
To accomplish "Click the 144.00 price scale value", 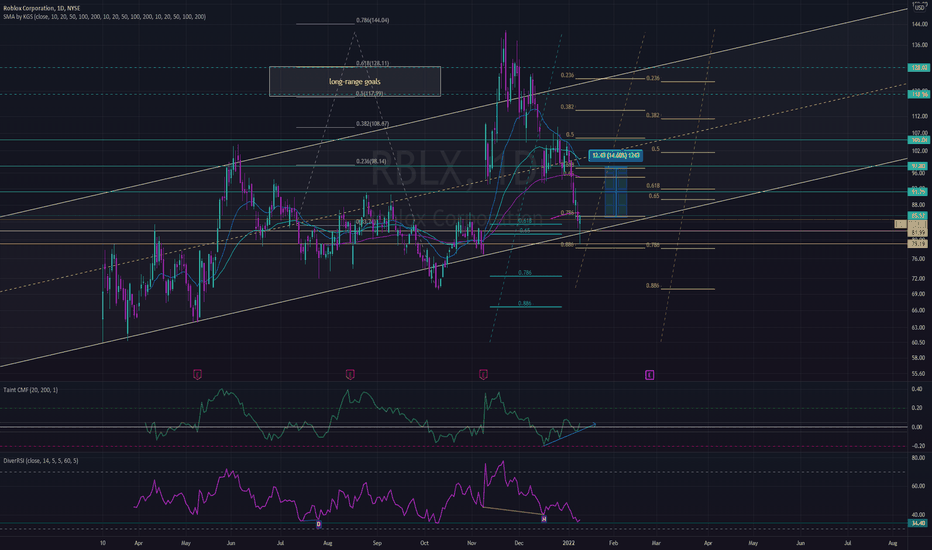I will (919, 24).
